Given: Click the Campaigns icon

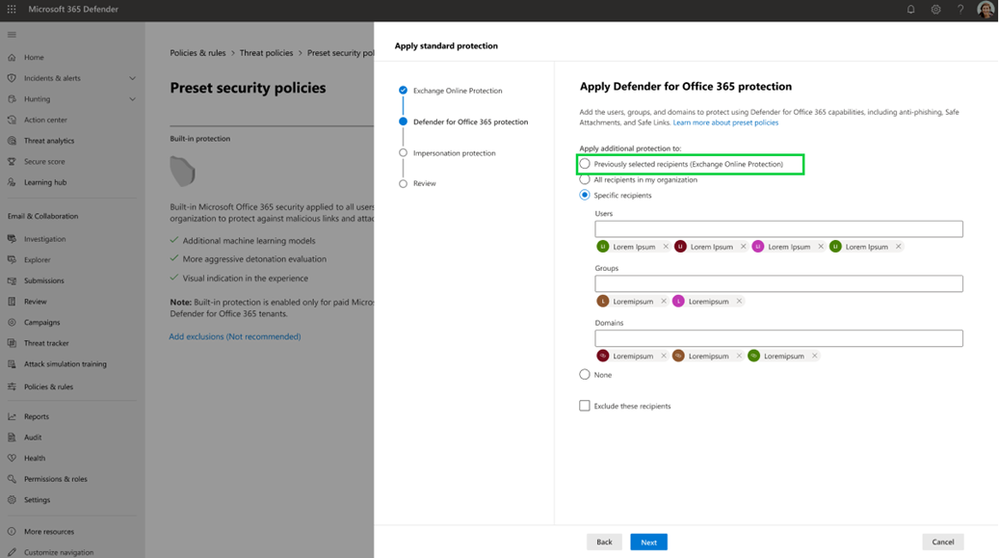Looking at the screenshot, I should click(11, 322).
